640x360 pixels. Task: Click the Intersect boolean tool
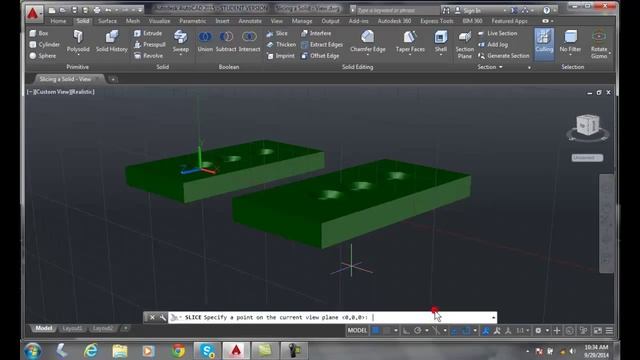(249, 42)
